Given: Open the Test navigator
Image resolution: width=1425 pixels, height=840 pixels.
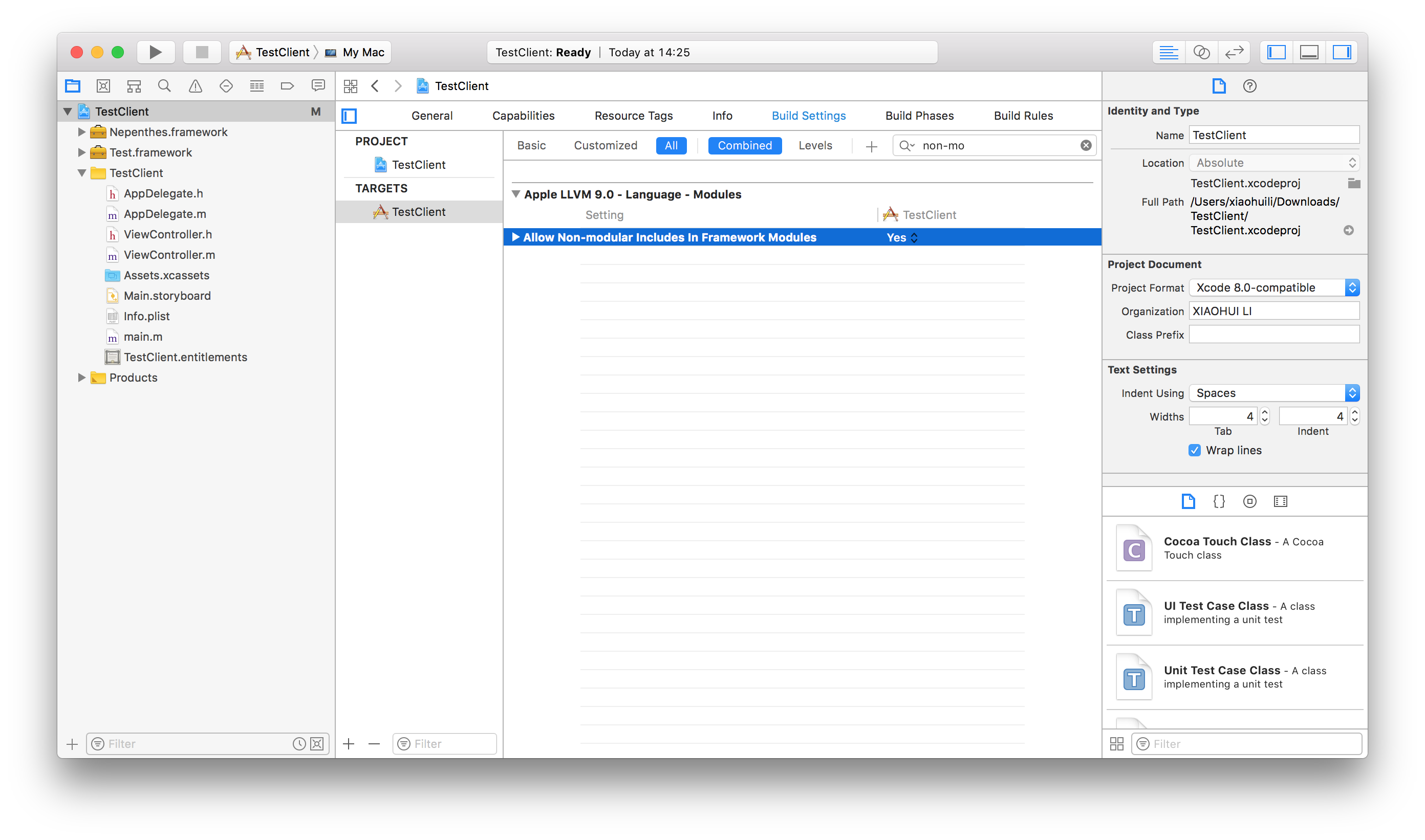Looking at the screenshot, I should 226,86.
